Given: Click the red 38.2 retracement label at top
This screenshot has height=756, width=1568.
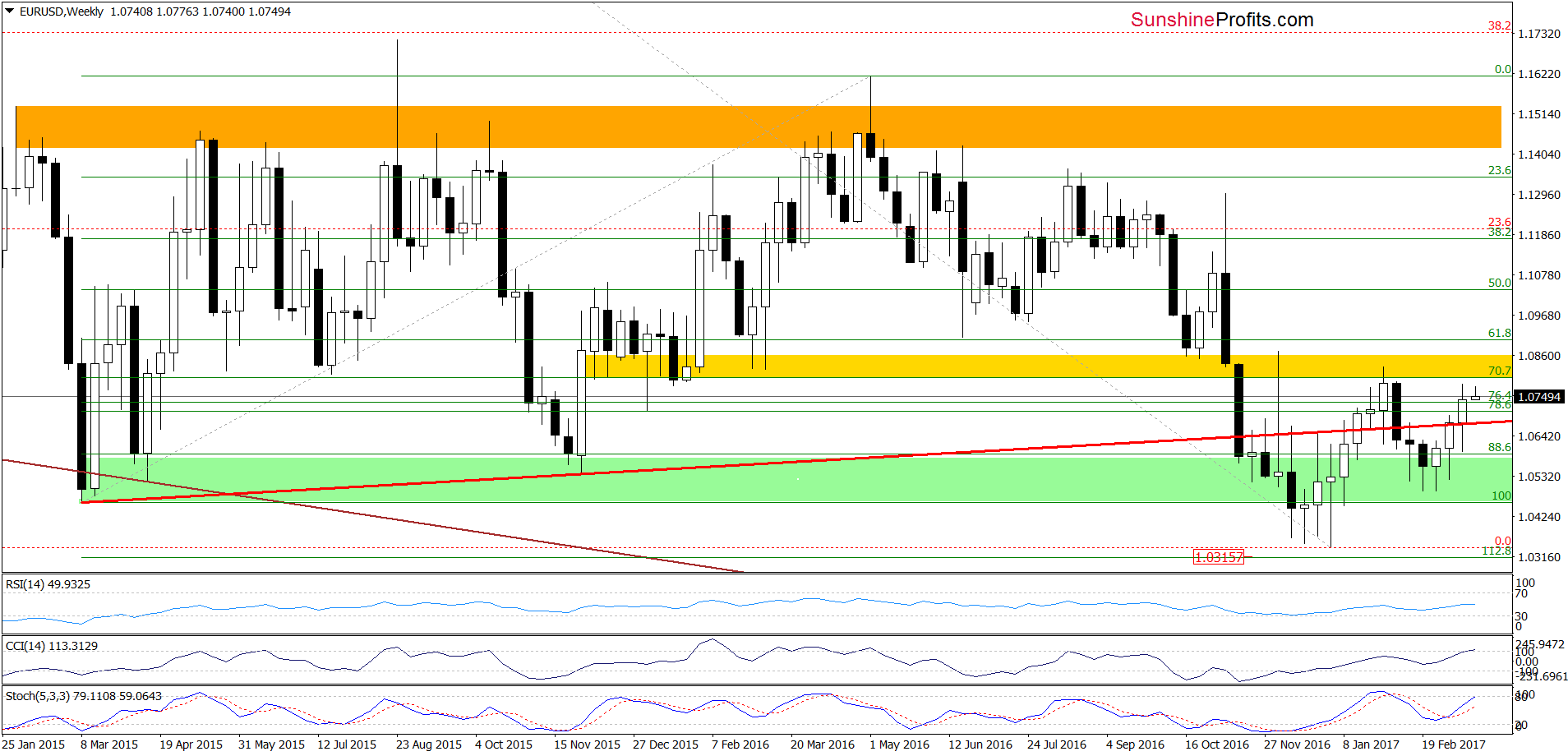Looking at the screenshot, I should coord(1500,25).
